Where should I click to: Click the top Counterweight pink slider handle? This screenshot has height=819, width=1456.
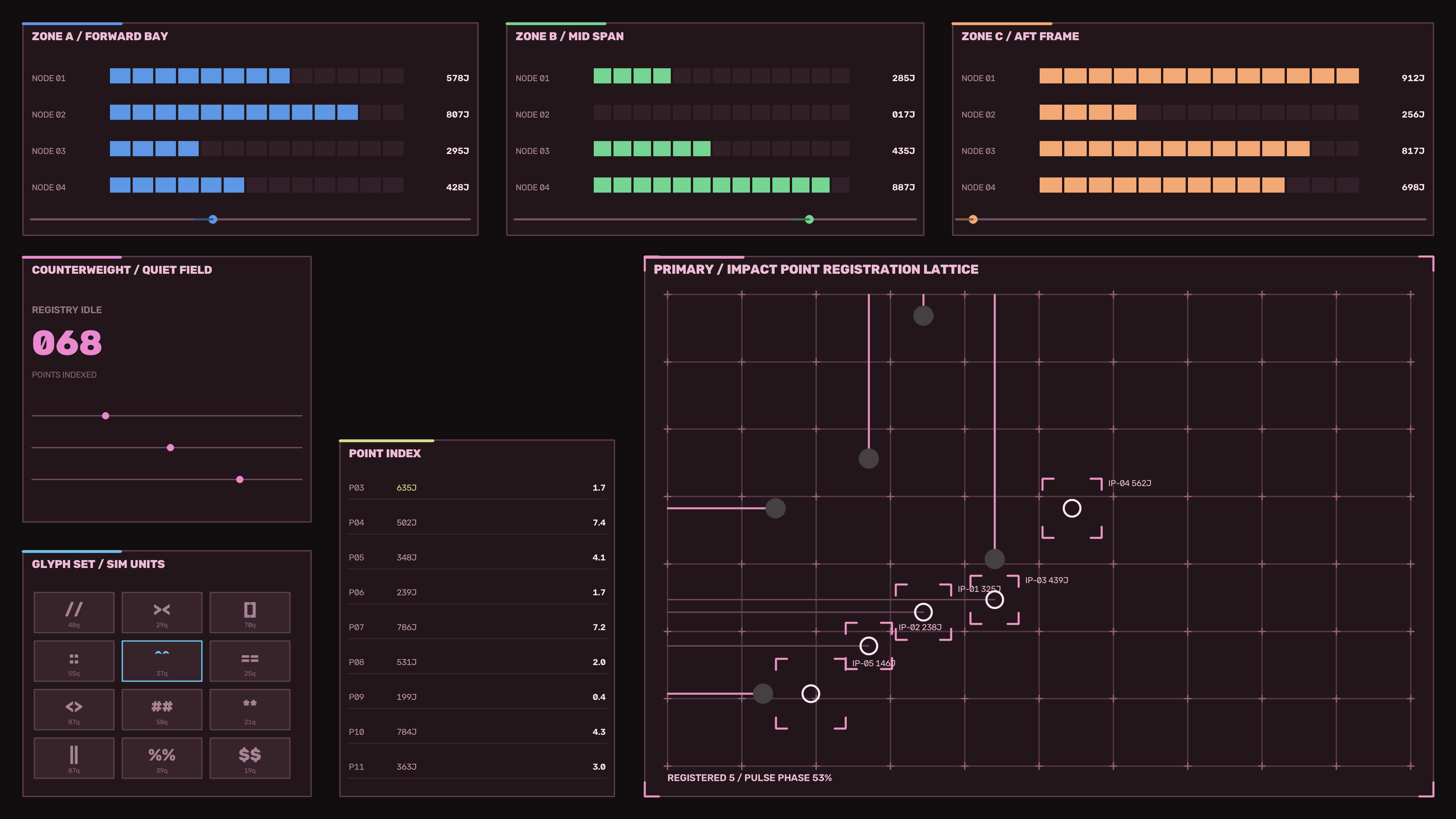pos(106,416)
